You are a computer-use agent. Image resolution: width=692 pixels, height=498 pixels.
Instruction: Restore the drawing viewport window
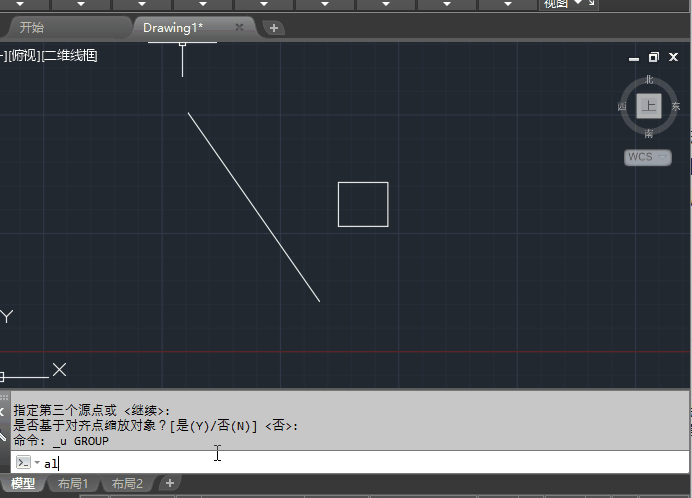click(654, 57)
